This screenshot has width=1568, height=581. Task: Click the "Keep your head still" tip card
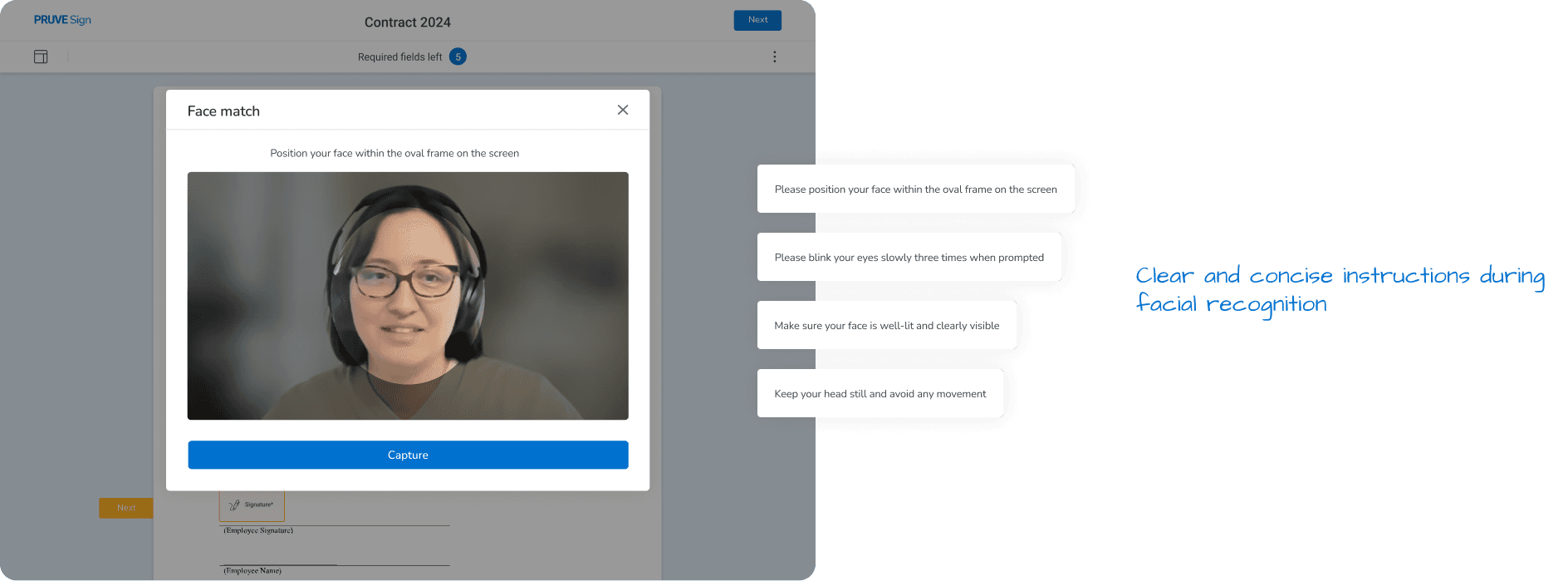880,394
